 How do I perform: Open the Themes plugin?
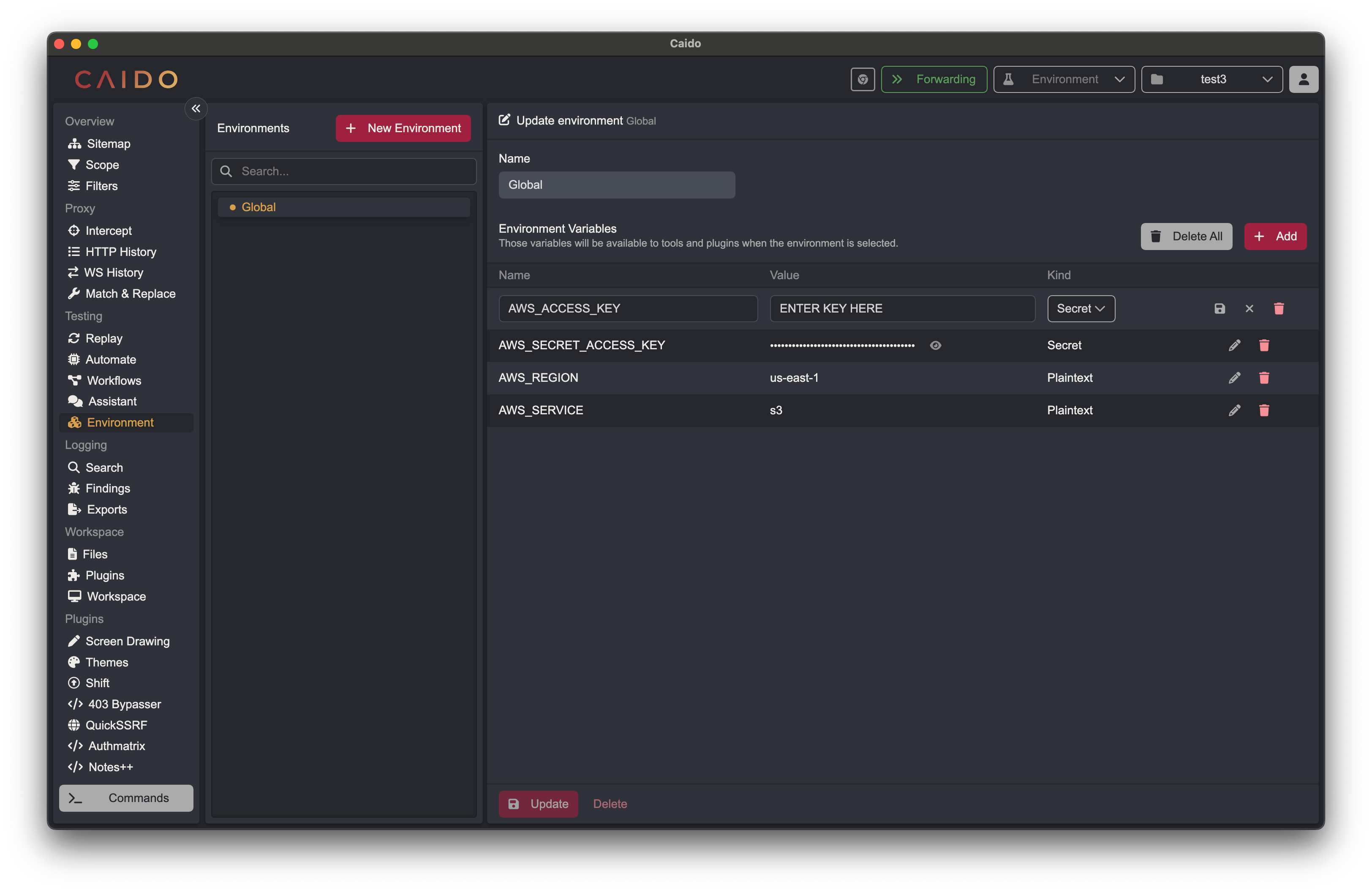pyautogui.click(x=126, y=662)
